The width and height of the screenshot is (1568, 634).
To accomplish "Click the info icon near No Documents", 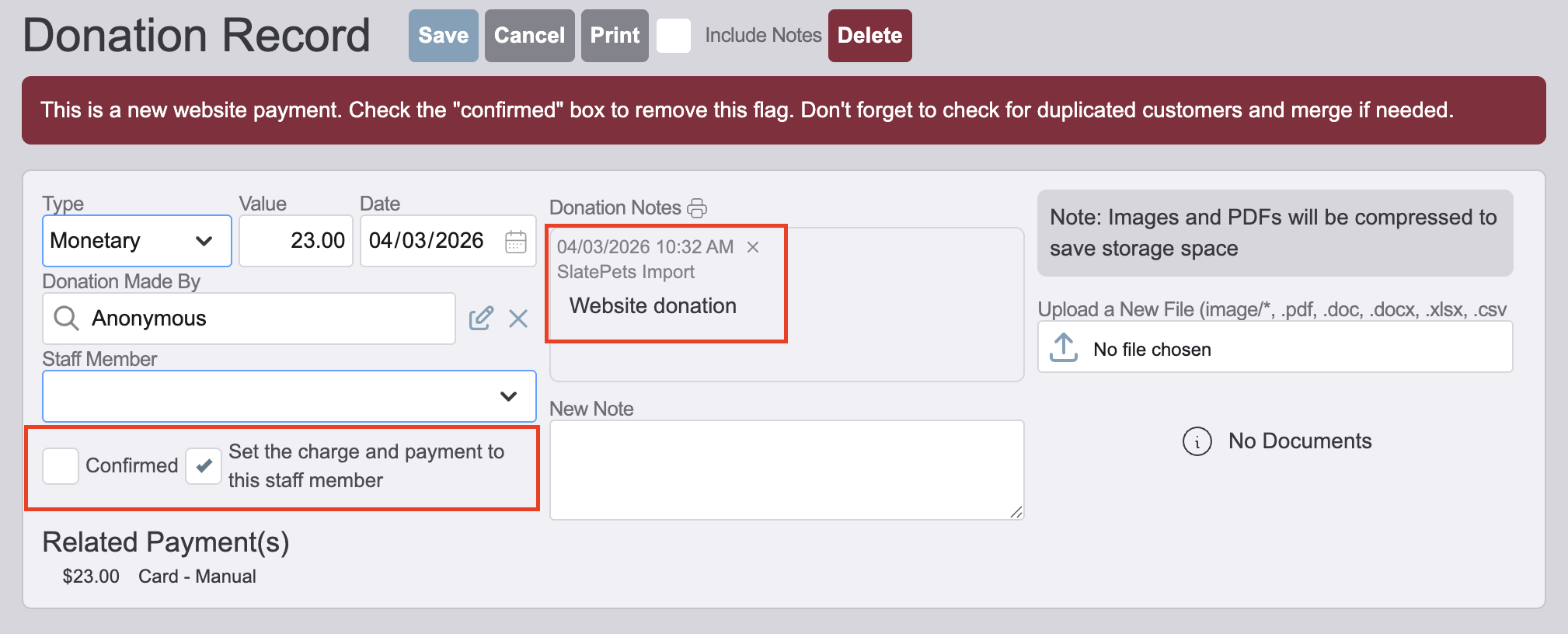I will 1196,441.
